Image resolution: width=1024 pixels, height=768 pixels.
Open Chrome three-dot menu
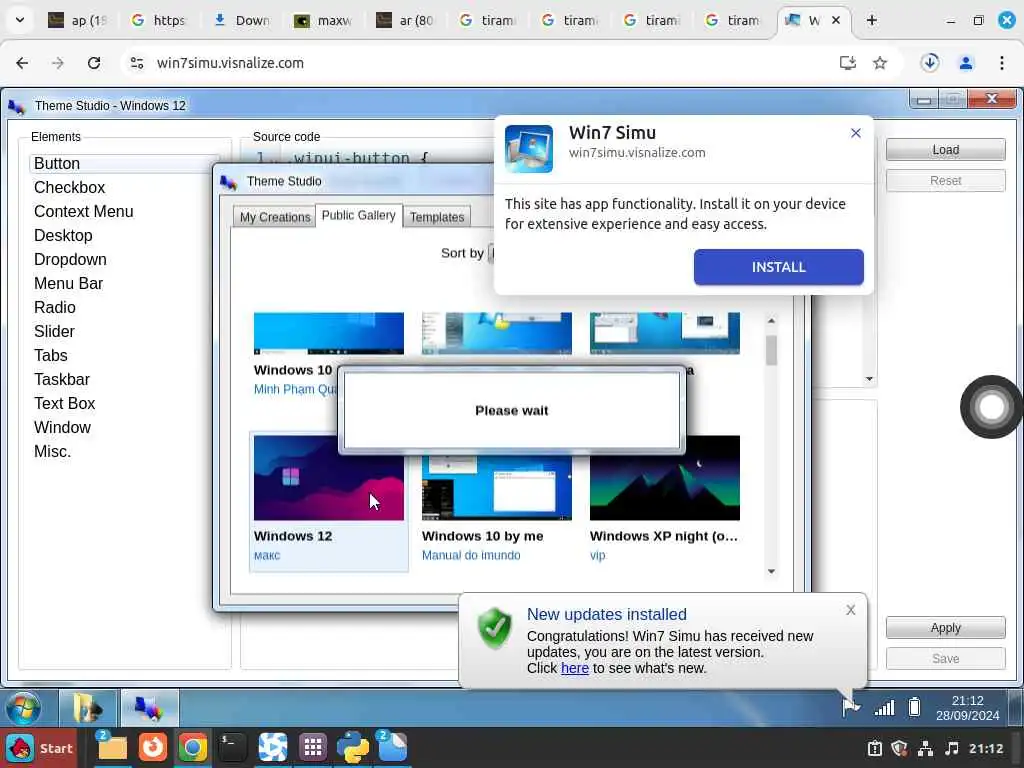(x=1002, y=63)
